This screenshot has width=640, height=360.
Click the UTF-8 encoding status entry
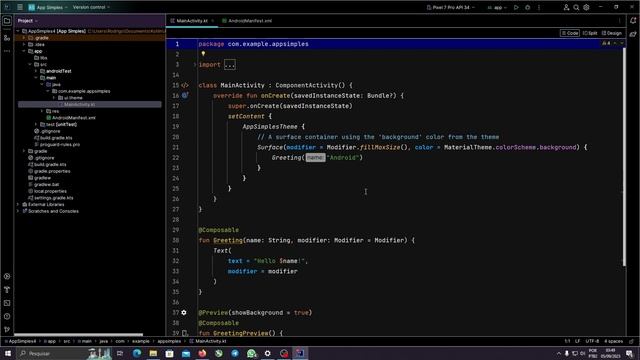click(592, 341)
